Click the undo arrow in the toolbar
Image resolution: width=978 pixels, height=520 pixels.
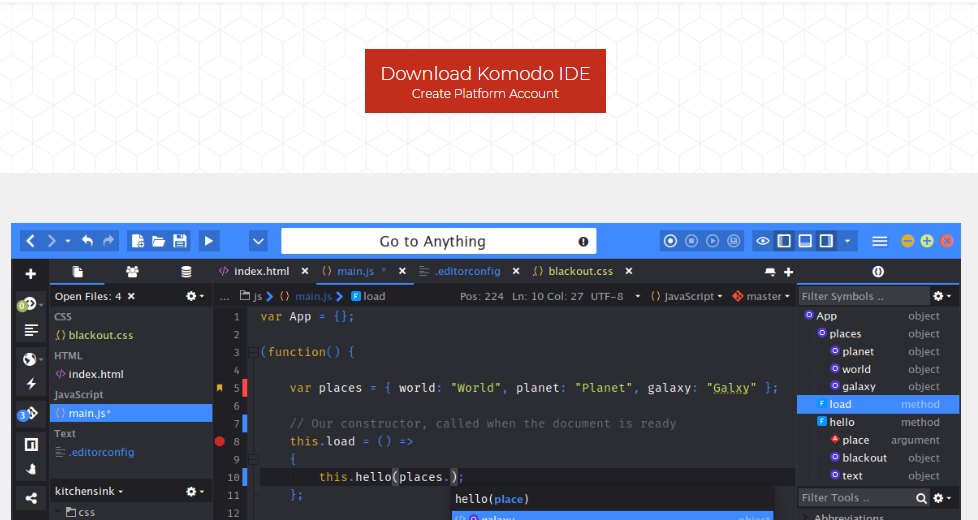(x=87, y=241)
